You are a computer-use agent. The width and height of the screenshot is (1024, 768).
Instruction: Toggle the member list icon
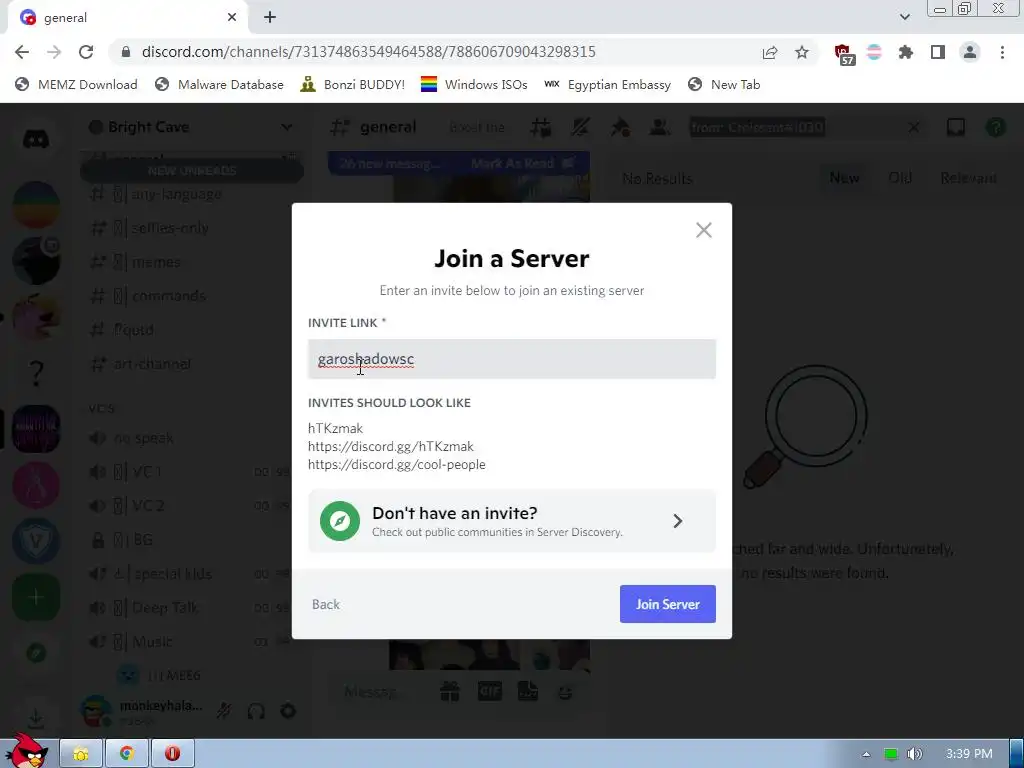660,127
